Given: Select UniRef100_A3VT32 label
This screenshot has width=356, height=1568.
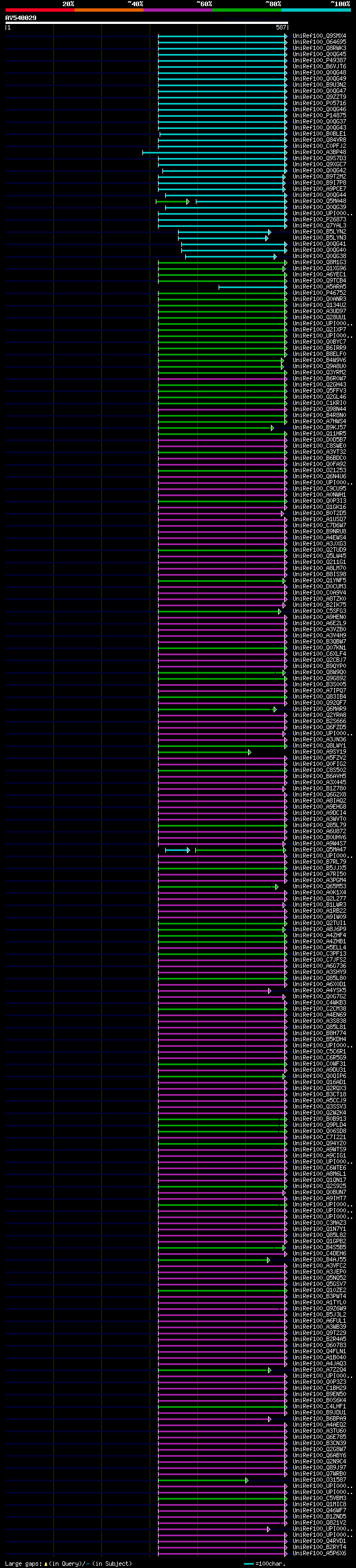Looking at the screenshot, I should point(319,452).
